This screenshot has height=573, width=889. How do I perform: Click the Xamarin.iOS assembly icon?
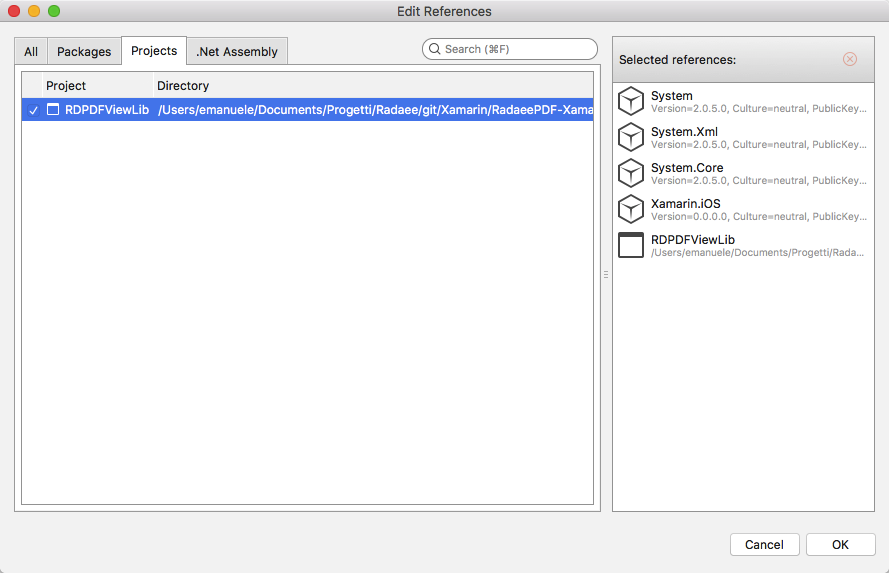coord(631,210)
